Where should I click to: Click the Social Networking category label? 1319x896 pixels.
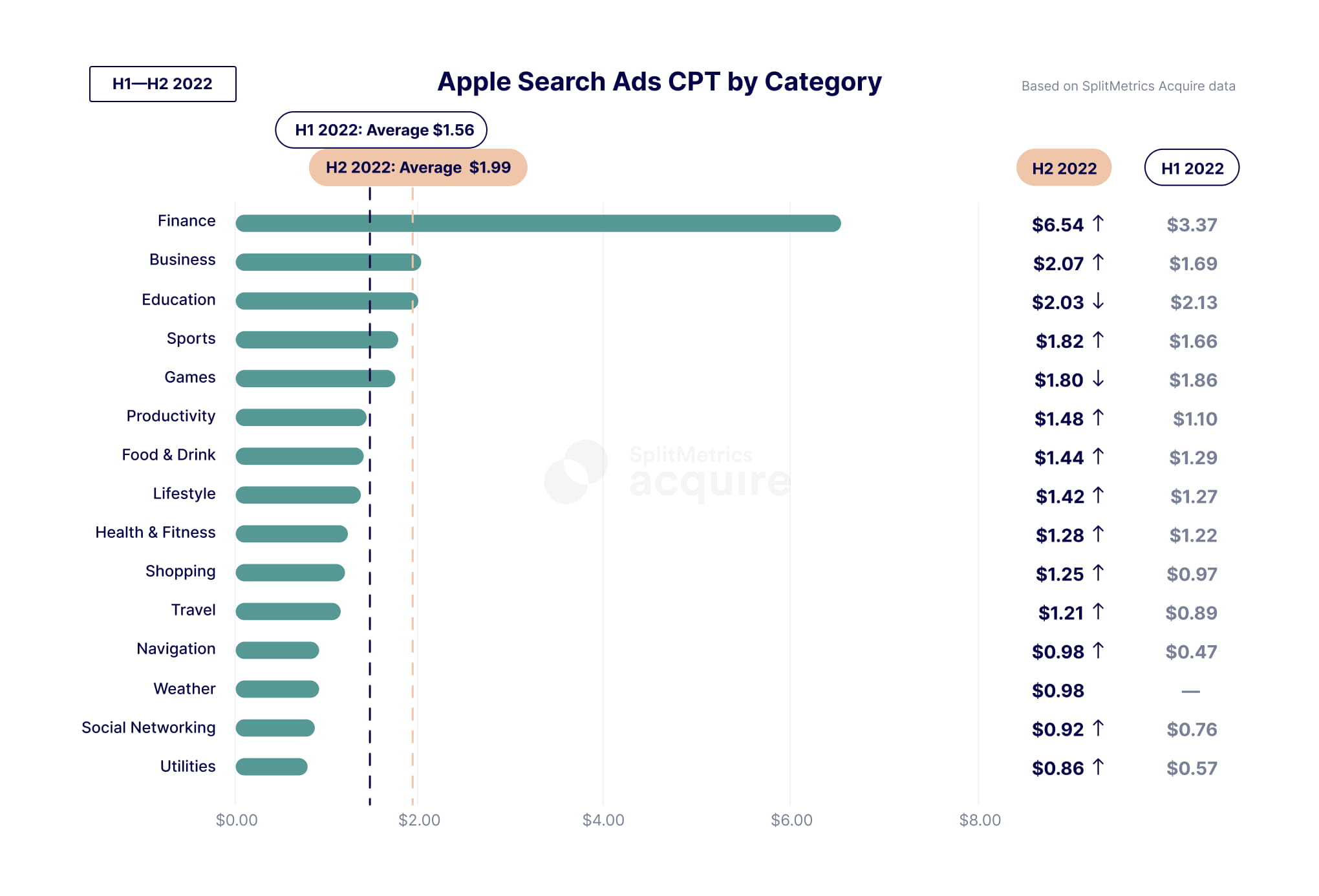[x=149, y=728]
